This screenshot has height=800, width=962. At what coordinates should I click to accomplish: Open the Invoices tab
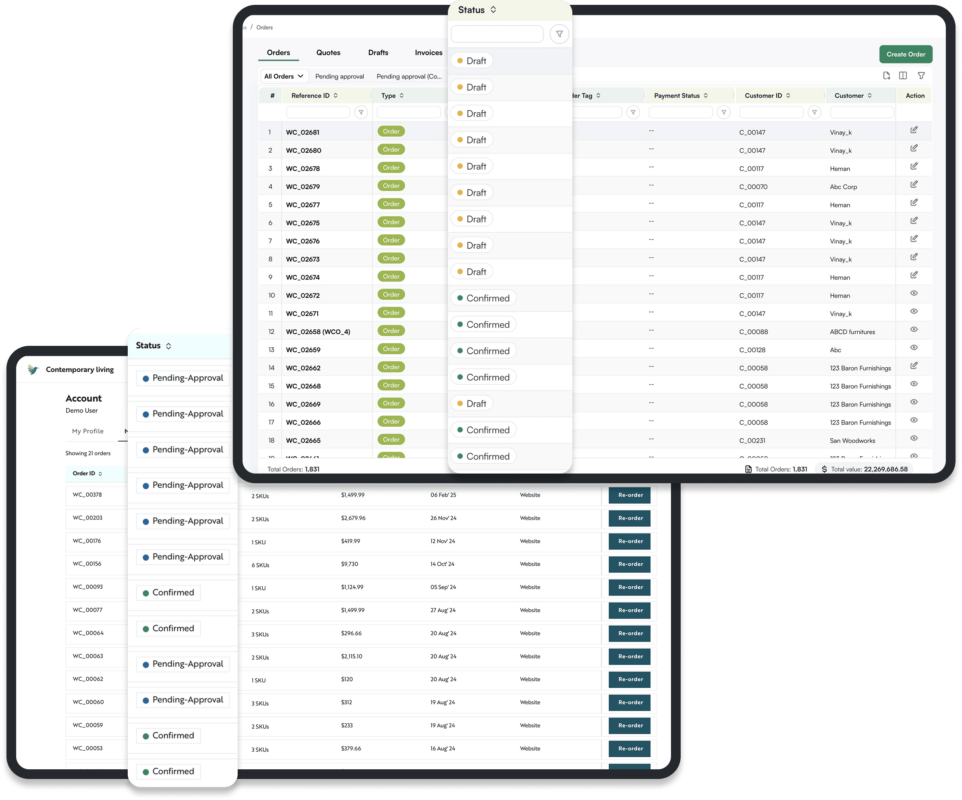coord(428,53)
